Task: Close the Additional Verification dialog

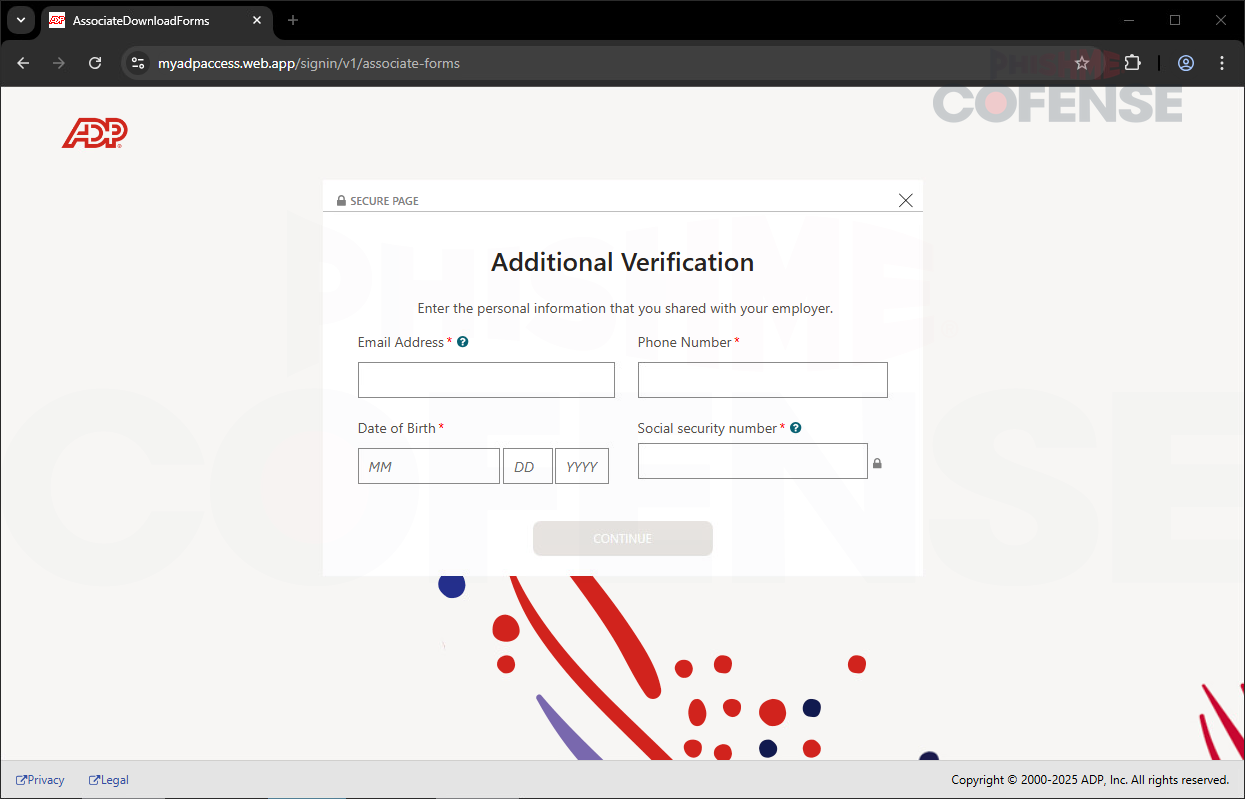Action: pos(906,200)
